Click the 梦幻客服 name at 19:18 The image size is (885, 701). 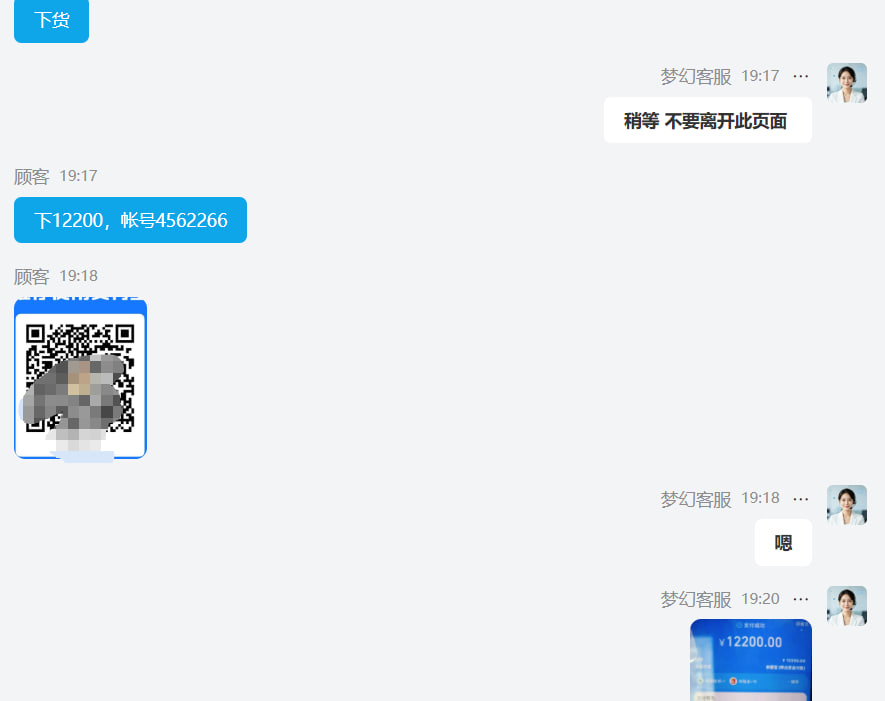[695, 499]
